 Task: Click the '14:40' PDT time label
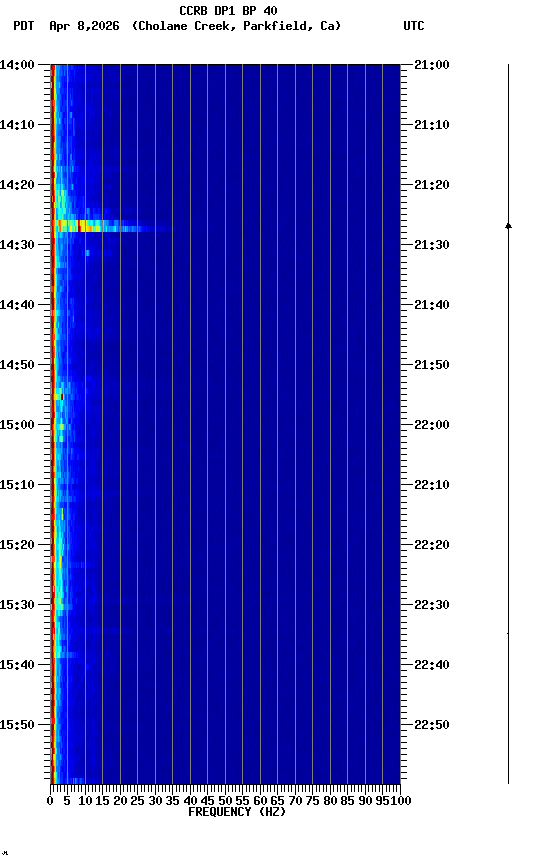[17, 305]
